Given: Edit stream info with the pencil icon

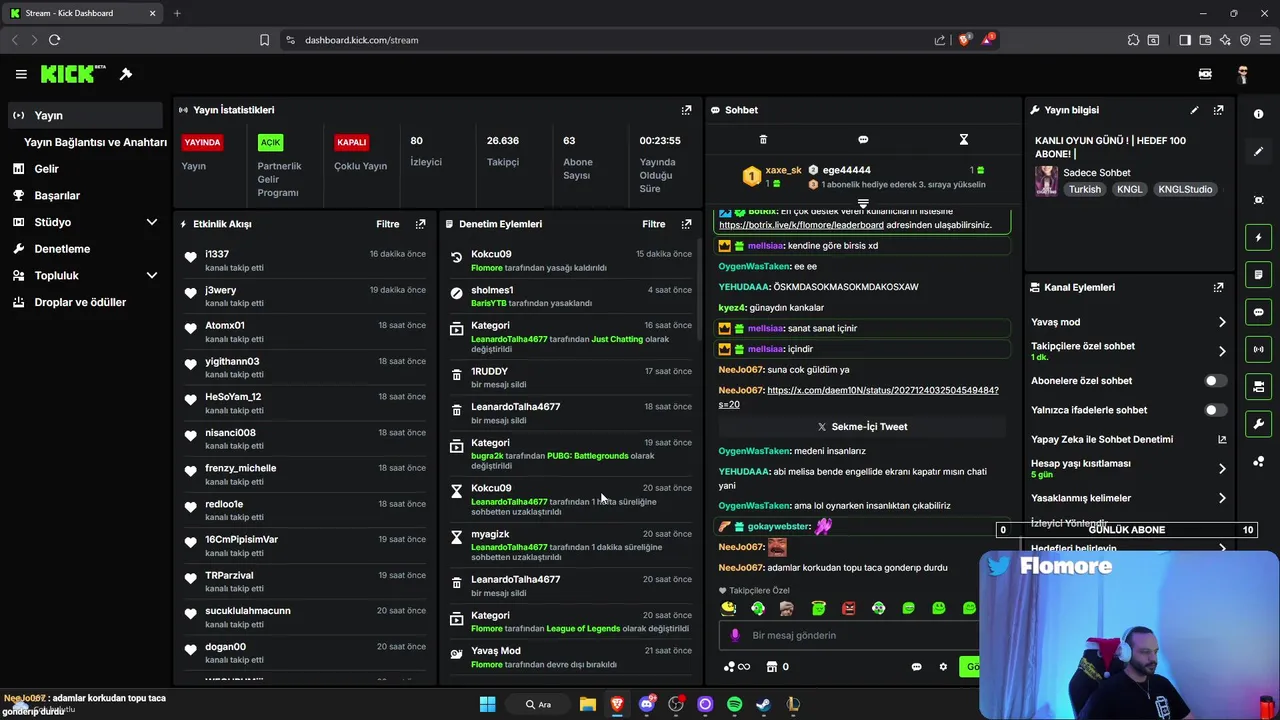Looking at the screenshot, I should coord(1194,110).
